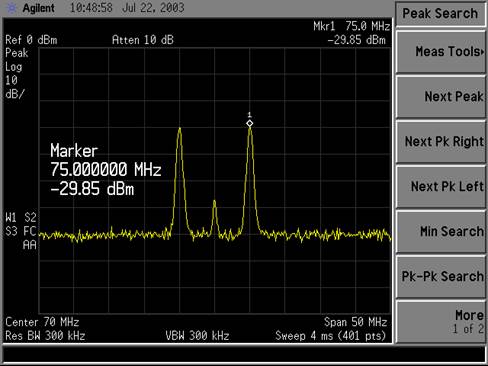
Task: Select the marker 1 diamond on the trace
Action: (x=250, y=124)
